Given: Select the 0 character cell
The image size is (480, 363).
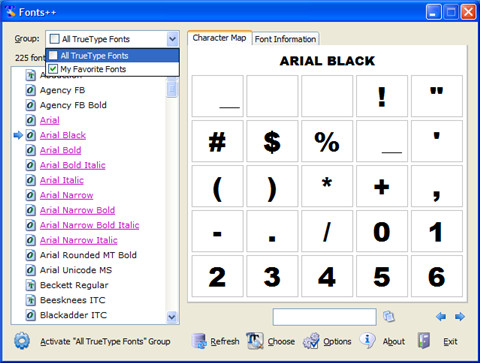Looking at the screenshot, I should click(382, 231).
